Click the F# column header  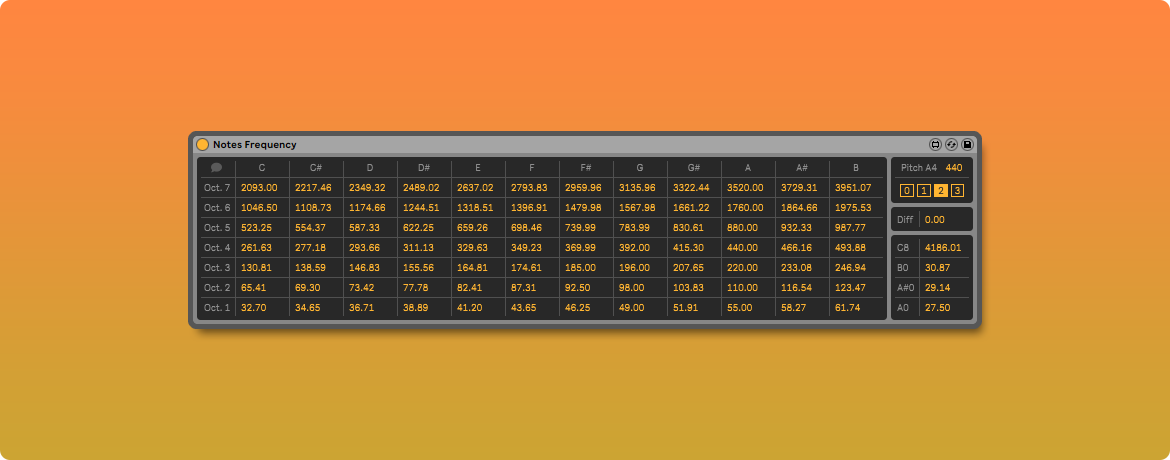pos(586,168)
